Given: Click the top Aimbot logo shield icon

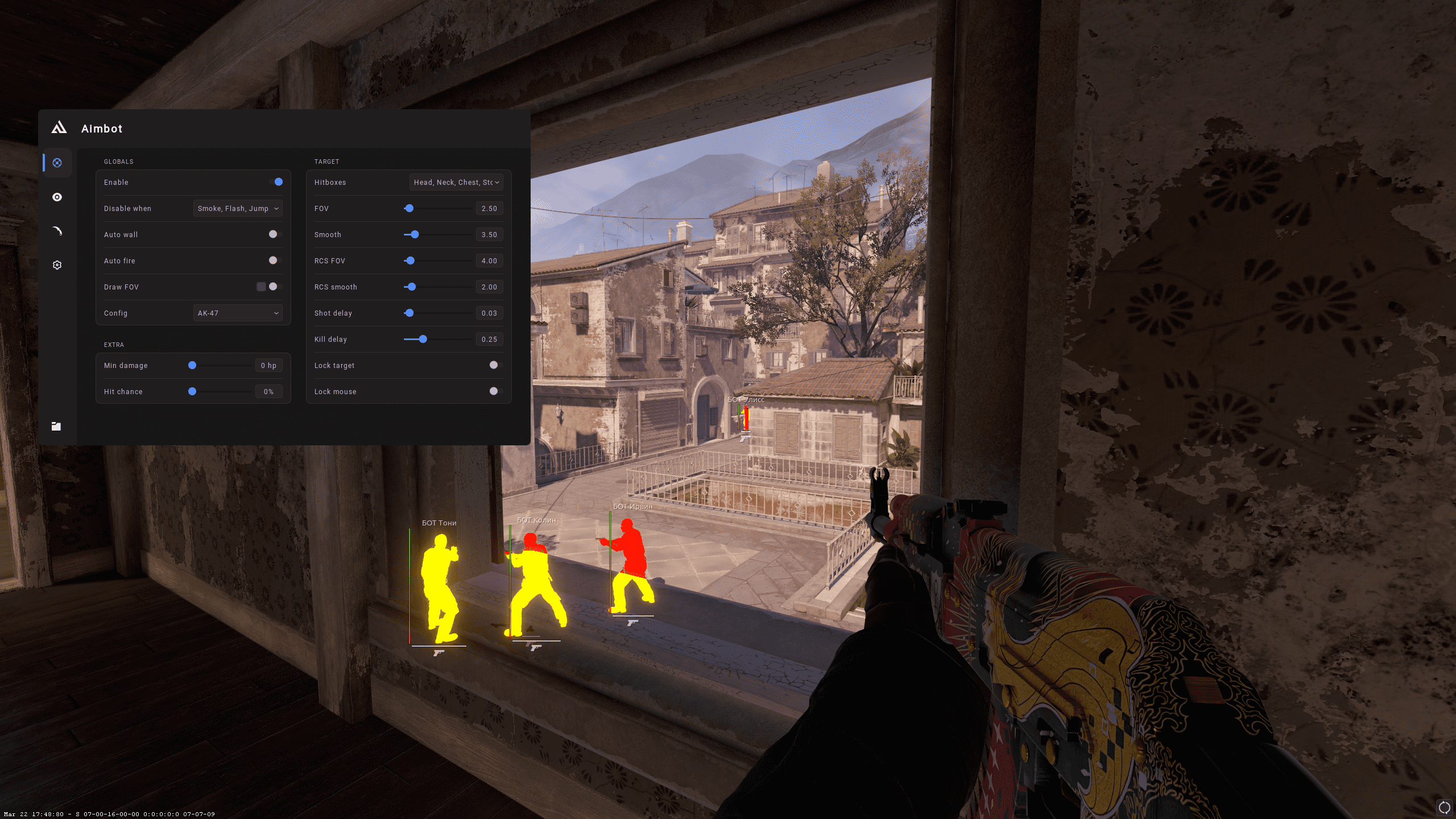Looking at the screenshot, I should click(59, 128).
